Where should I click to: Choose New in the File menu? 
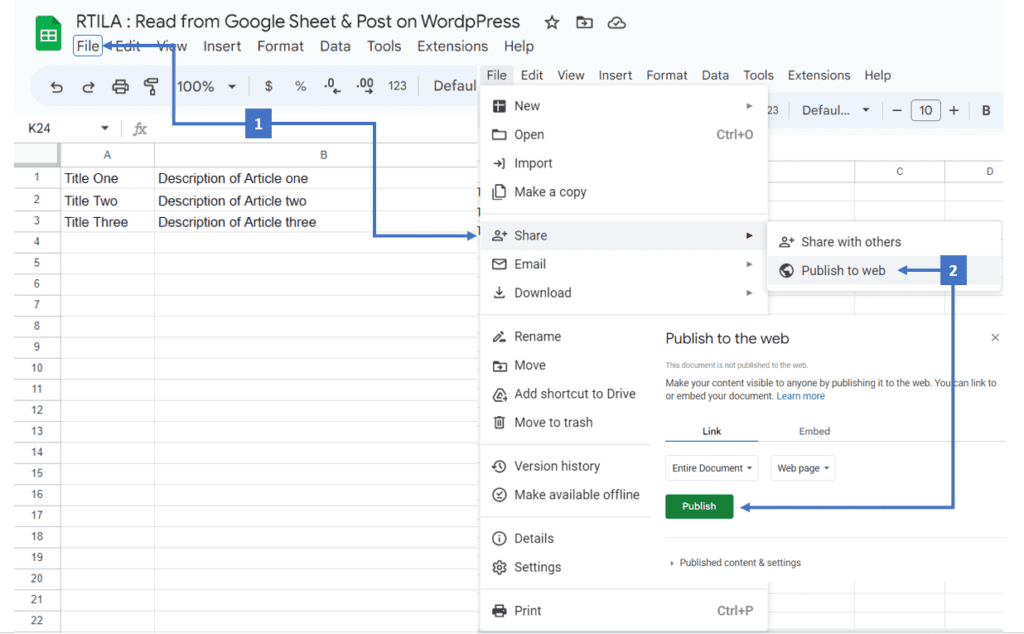click(x=624, y=106)
